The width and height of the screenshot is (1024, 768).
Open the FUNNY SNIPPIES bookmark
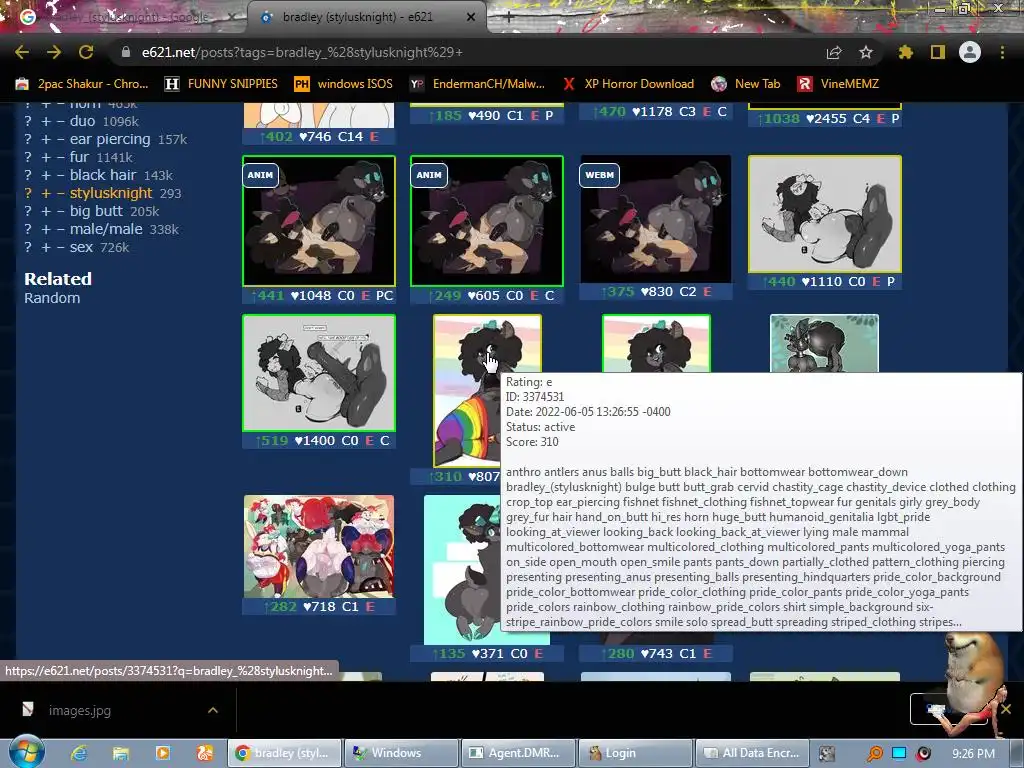click(x=221, y=84)
